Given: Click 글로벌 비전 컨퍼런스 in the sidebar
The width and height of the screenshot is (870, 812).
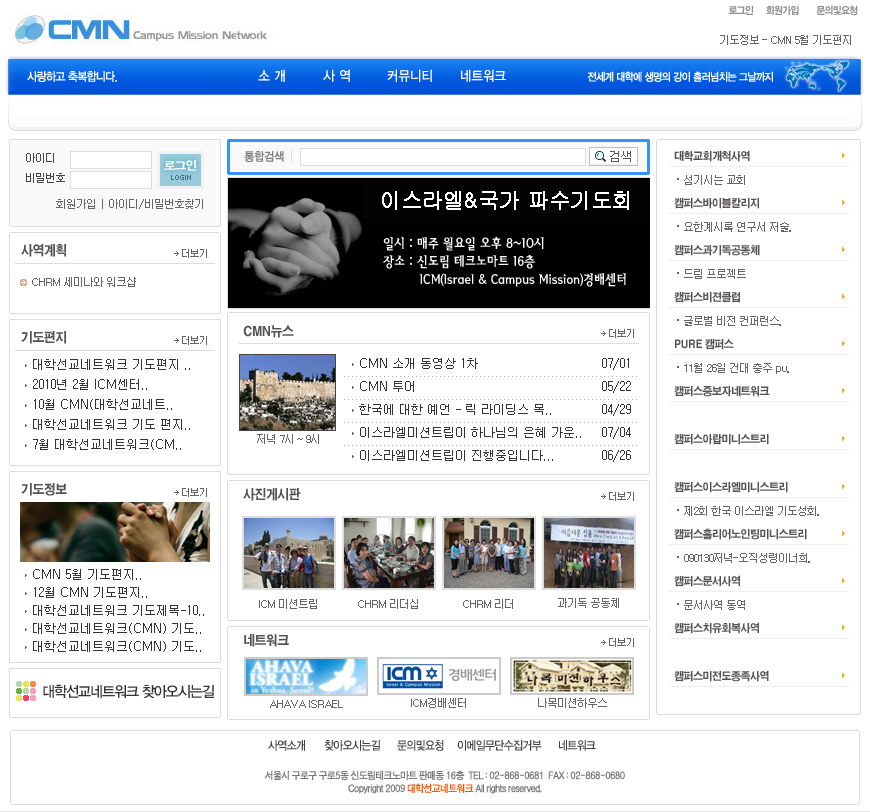Looking at the screenshot, I should click(732, 321).
